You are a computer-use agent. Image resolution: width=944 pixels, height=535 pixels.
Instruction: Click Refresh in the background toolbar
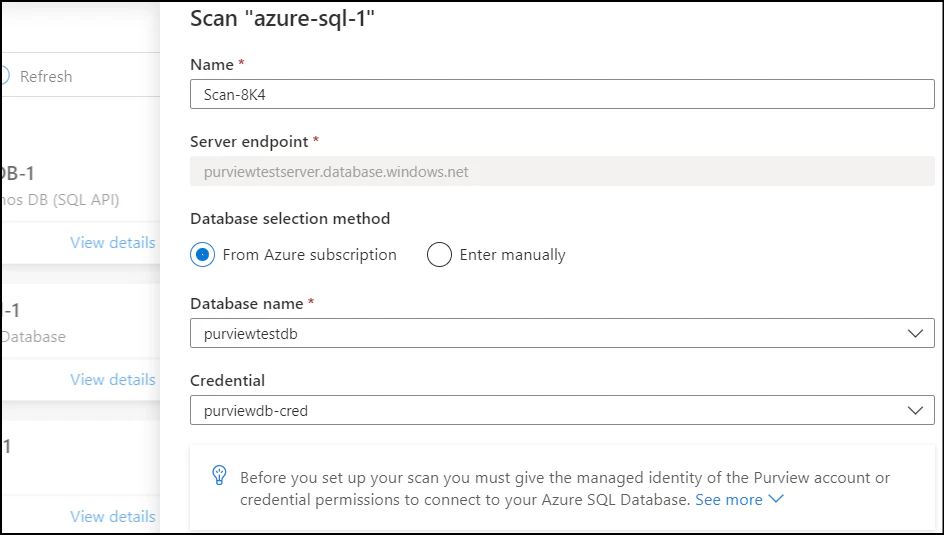46,76
